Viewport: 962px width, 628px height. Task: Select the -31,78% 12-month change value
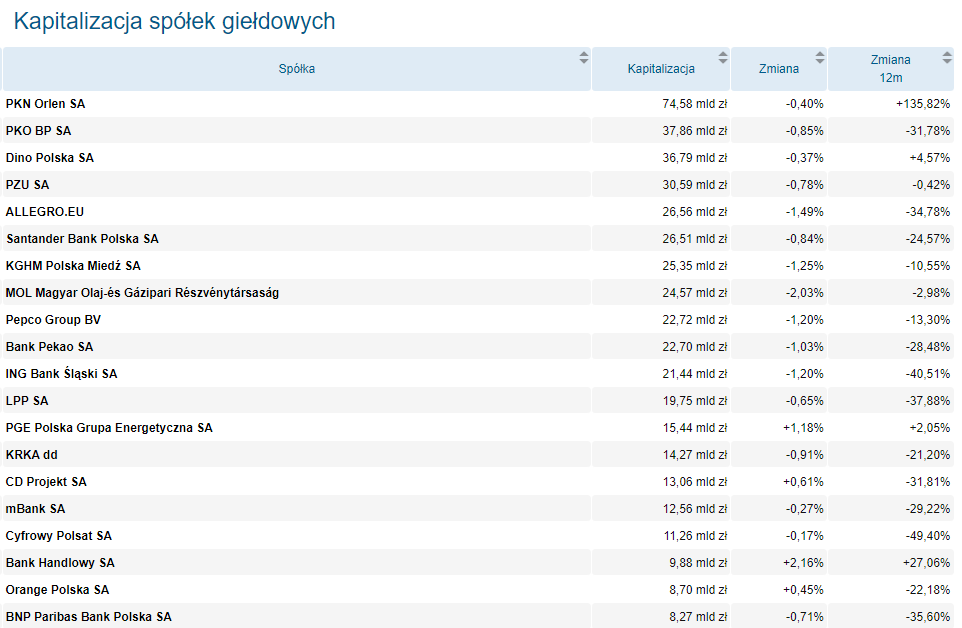pyautogui.click(x=928, y=131)
